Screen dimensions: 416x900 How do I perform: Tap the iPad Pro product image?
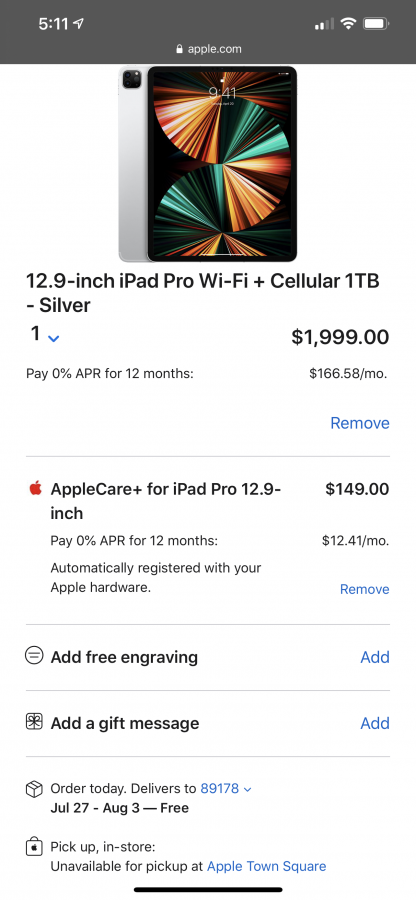tap(208, 164)
